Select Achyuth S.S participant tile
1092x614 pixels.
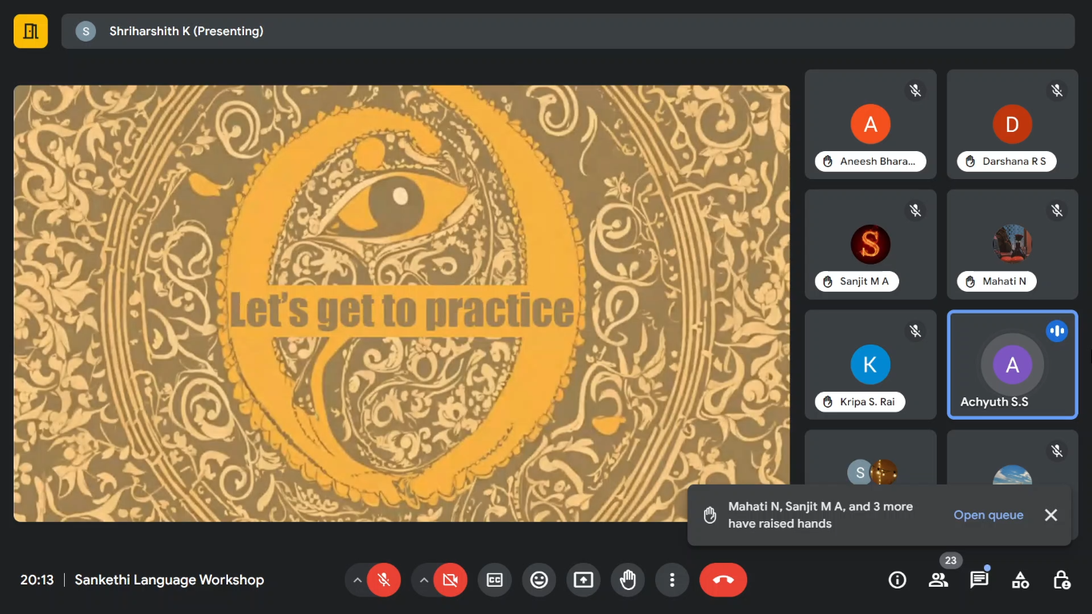pos(1012,364)
